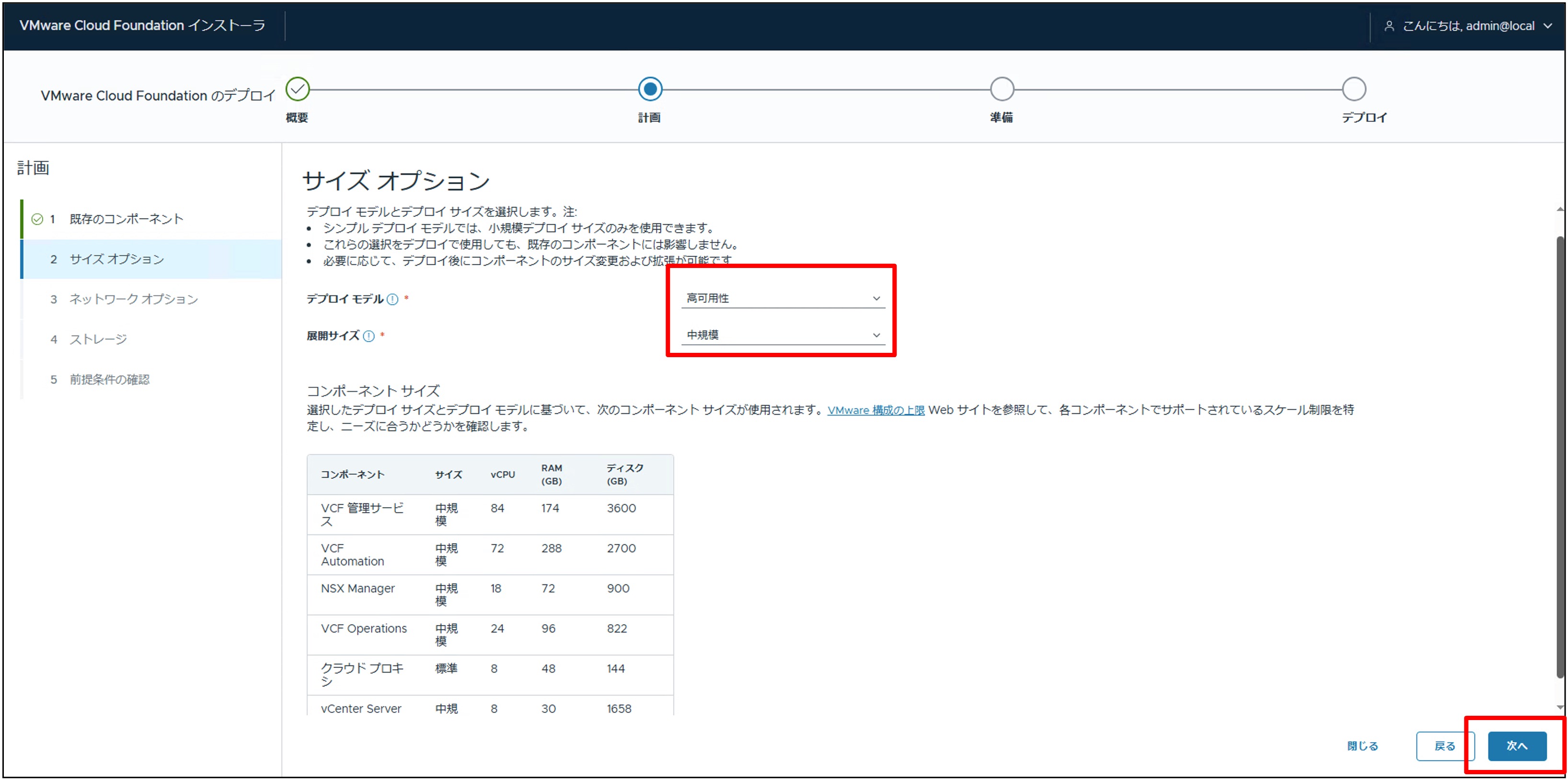Screen dimensions: 1568x780
Task: Click the デプロイ step circle
Action: tap(1354, 90)
